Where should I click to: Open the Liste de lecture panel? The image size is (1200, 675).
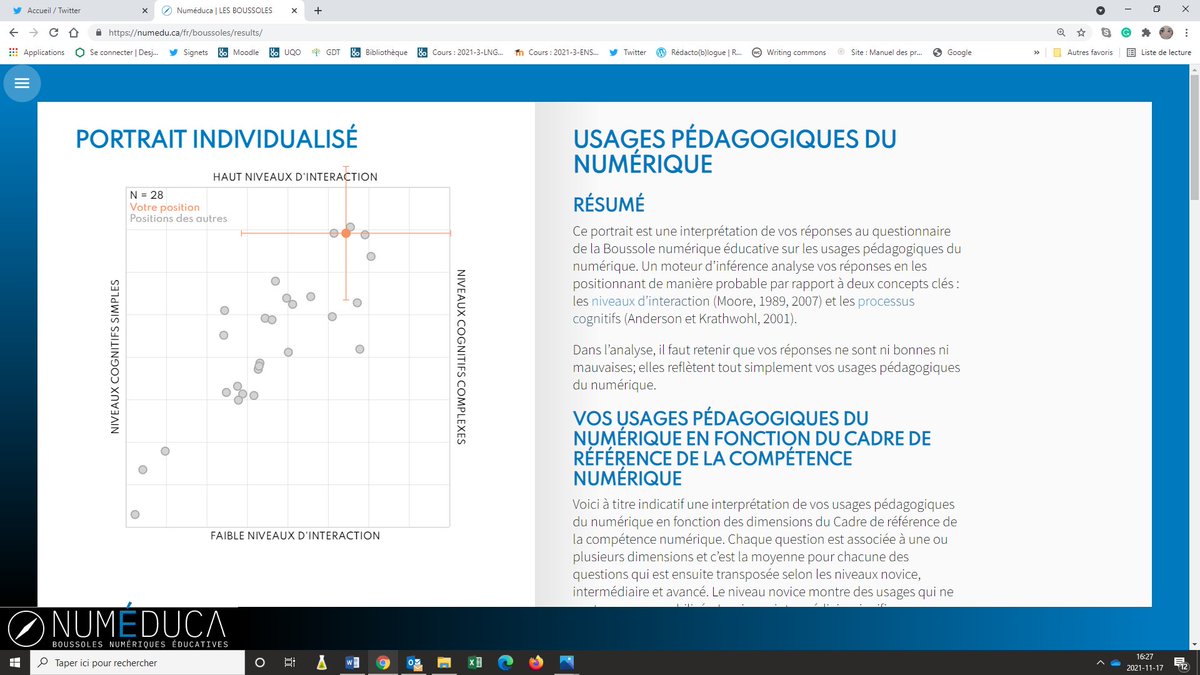(x=1159, y=52)
